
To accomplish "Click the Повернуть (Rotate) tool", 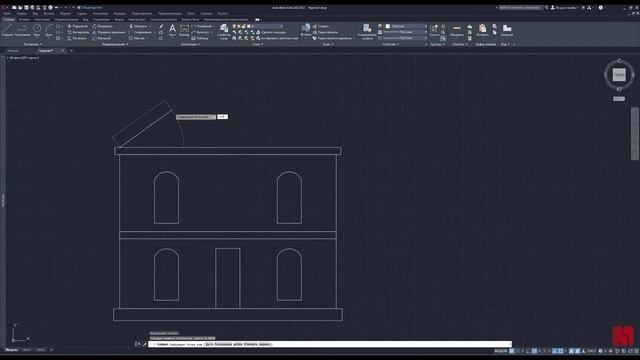I will click(x=102, y=26).
